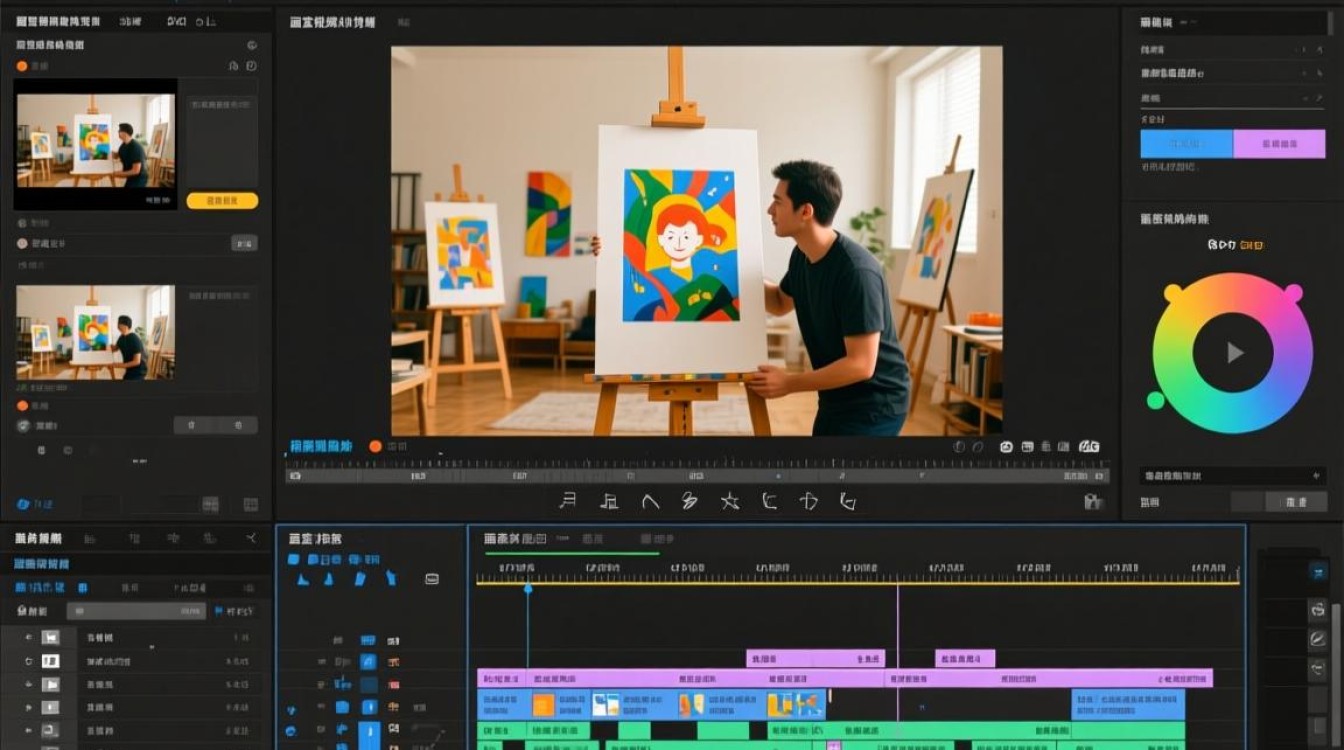Toggle visibility of the first media list row

(28, 637)
